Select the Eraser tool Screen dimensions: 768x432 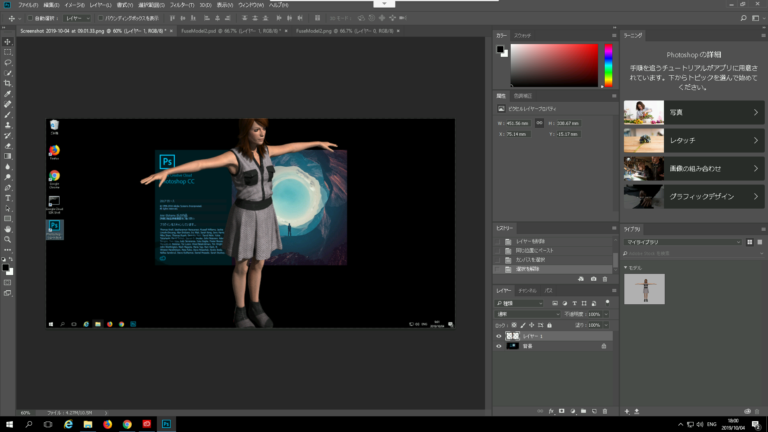click(8, 146)
